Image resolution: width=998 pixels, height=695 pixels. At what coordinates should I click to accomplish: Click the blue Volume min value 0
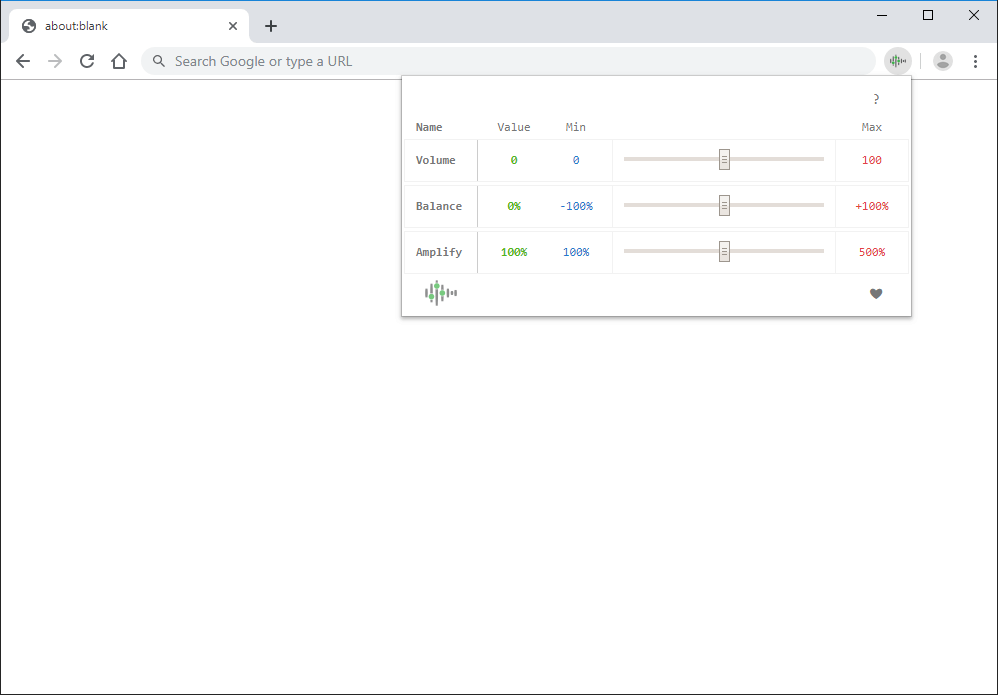pyautogui.click(x=576, y=160)
